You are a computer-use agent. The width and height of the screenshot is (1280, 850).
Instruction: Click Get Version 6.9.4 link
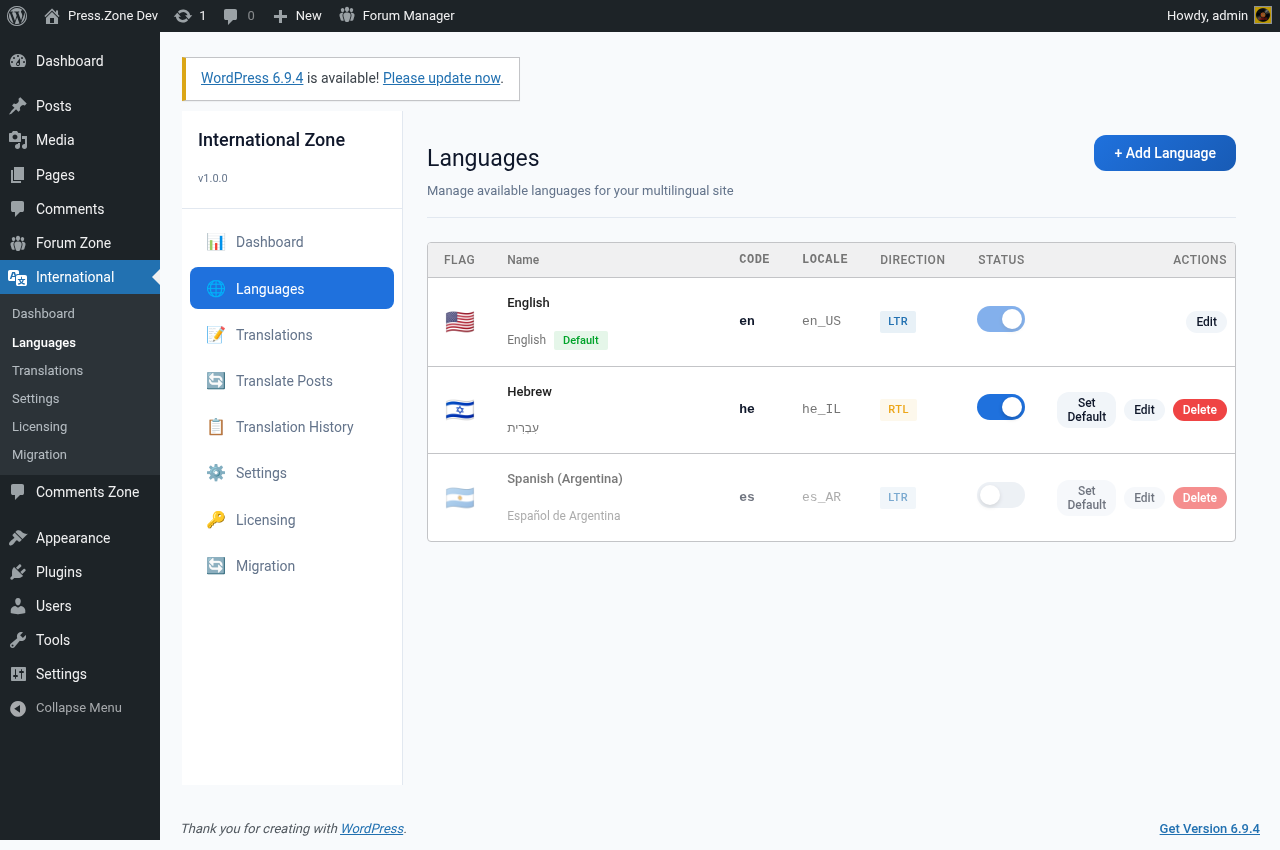click(1209, 829)
